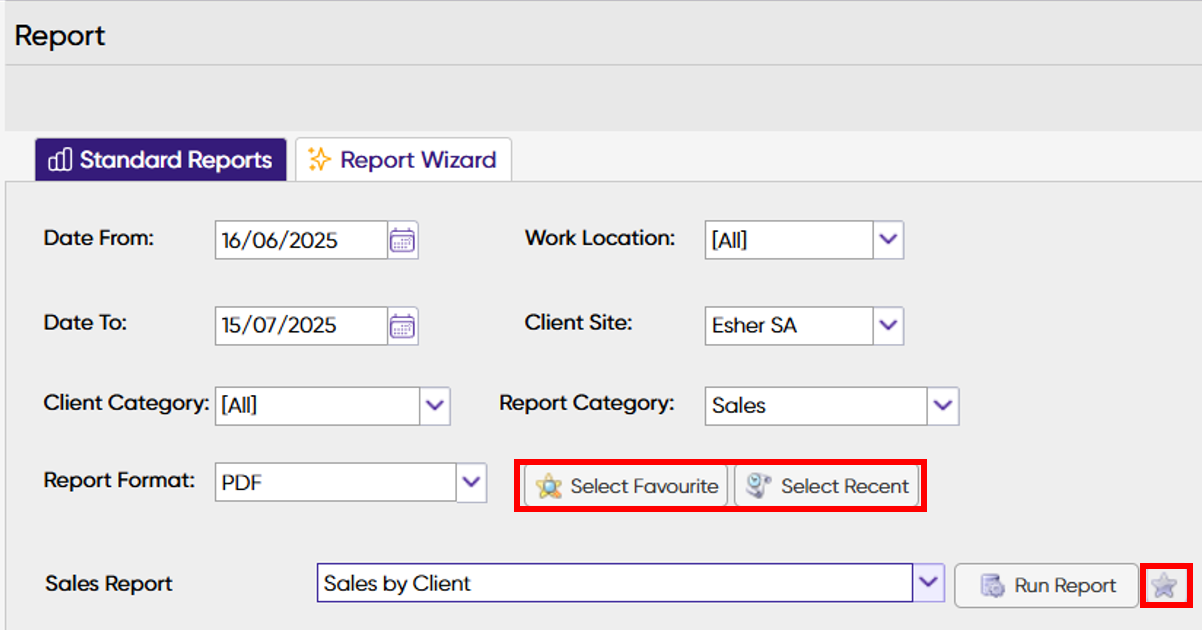Switch to the Standard Reports tab
The image size is (1202, 630).
click(x=162, y=160)
